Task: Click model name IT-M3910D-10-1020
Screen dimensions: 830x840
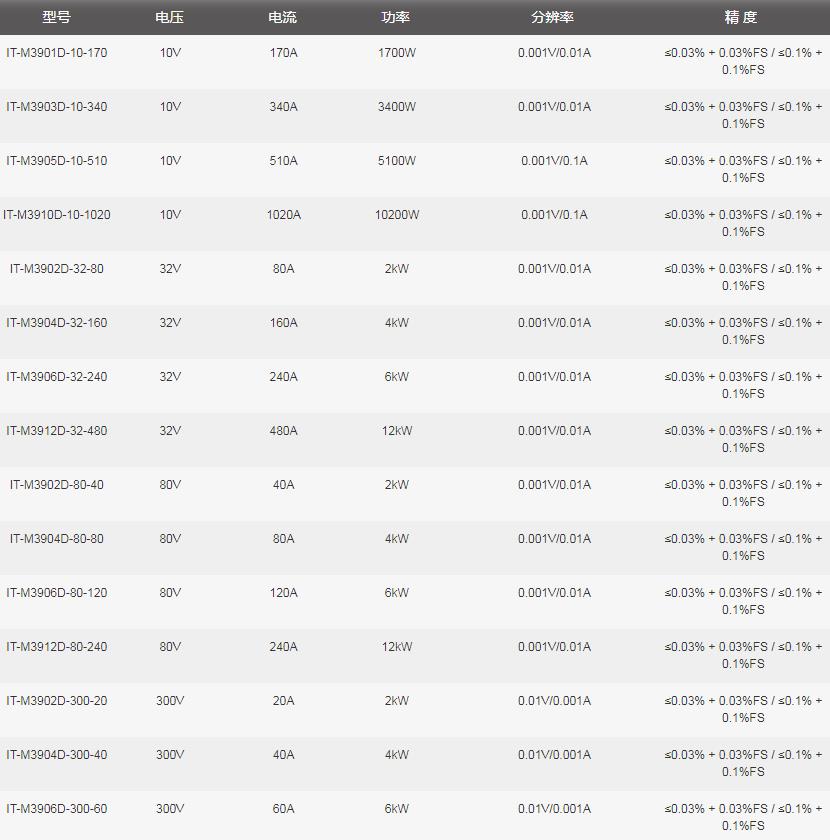Action: (x=56, y=215)
